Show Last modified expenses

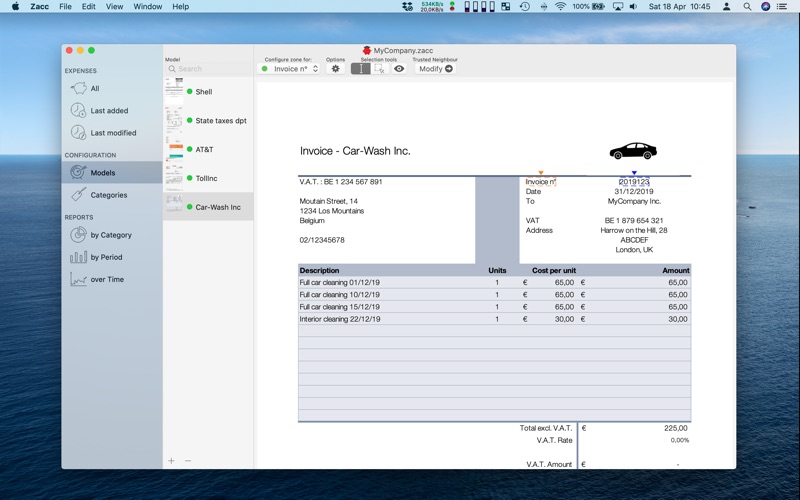click(x=113, y=133)
